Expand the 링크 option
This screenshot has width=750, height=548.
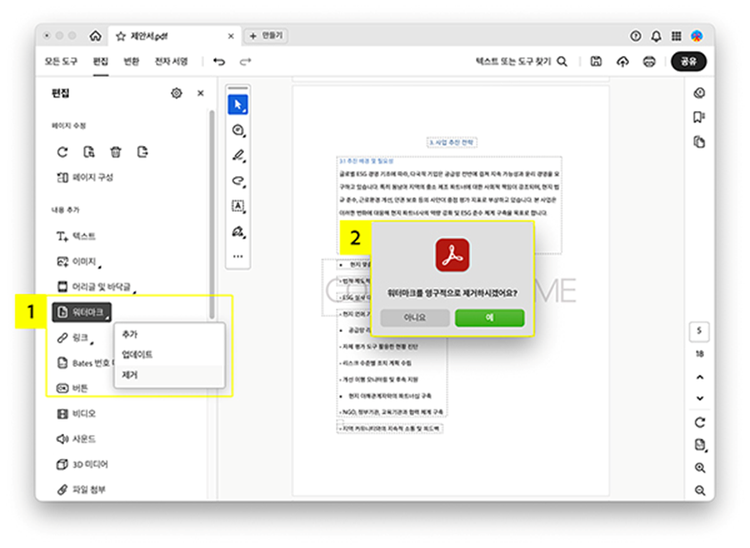pos(75,338)
